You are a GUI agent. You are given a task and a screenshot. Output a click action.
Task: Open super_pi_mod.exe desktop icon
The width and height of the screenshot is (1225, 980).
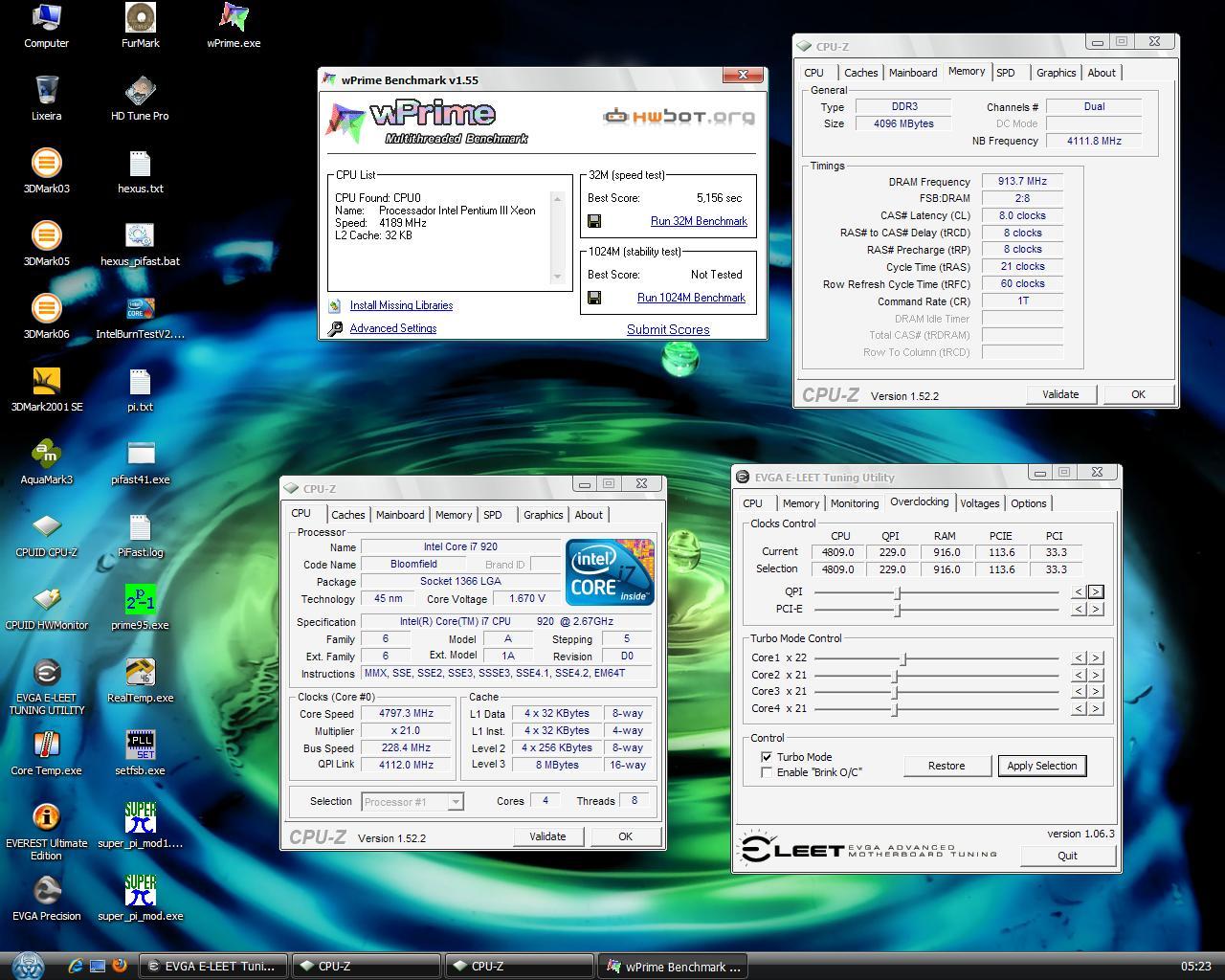(x=140, y=899)
